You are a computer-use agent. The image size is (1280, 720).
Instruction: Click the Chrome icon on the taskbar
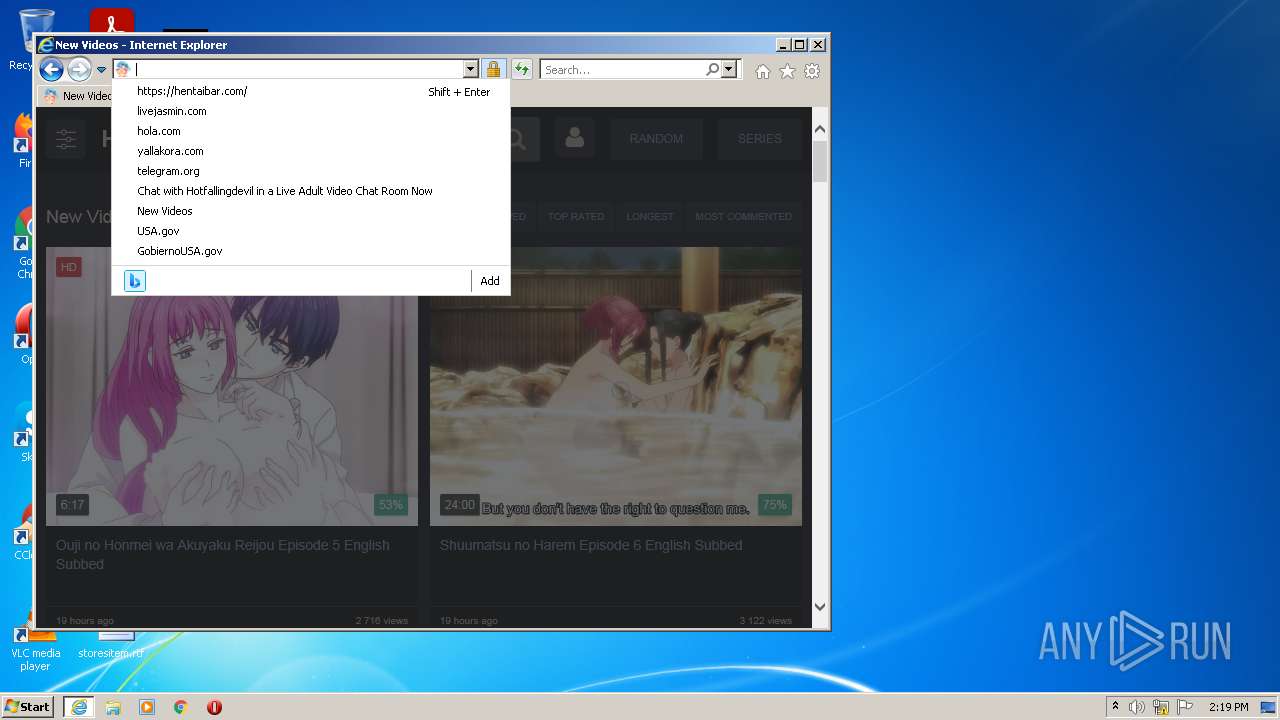181,707
